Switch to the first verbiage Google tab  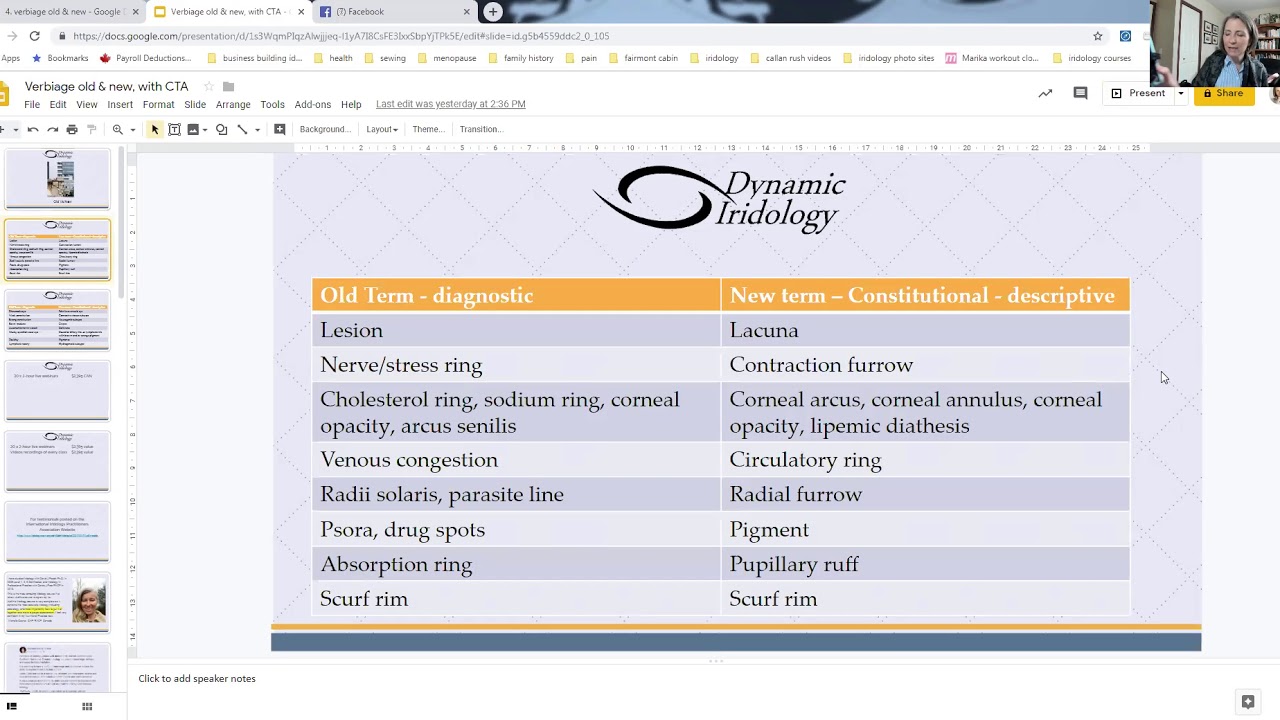coord(70,12)
